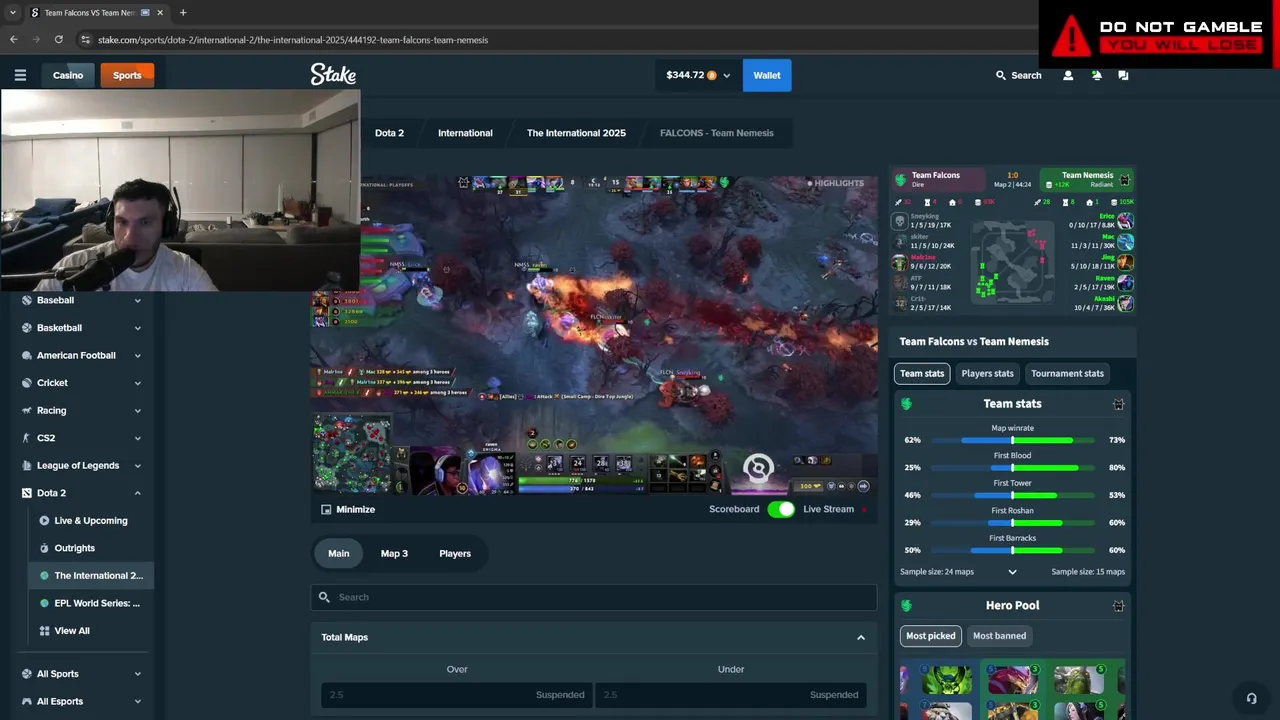Open the notifications bell icon
This screenshot has width=1280, height=720.
[1096, 75]
